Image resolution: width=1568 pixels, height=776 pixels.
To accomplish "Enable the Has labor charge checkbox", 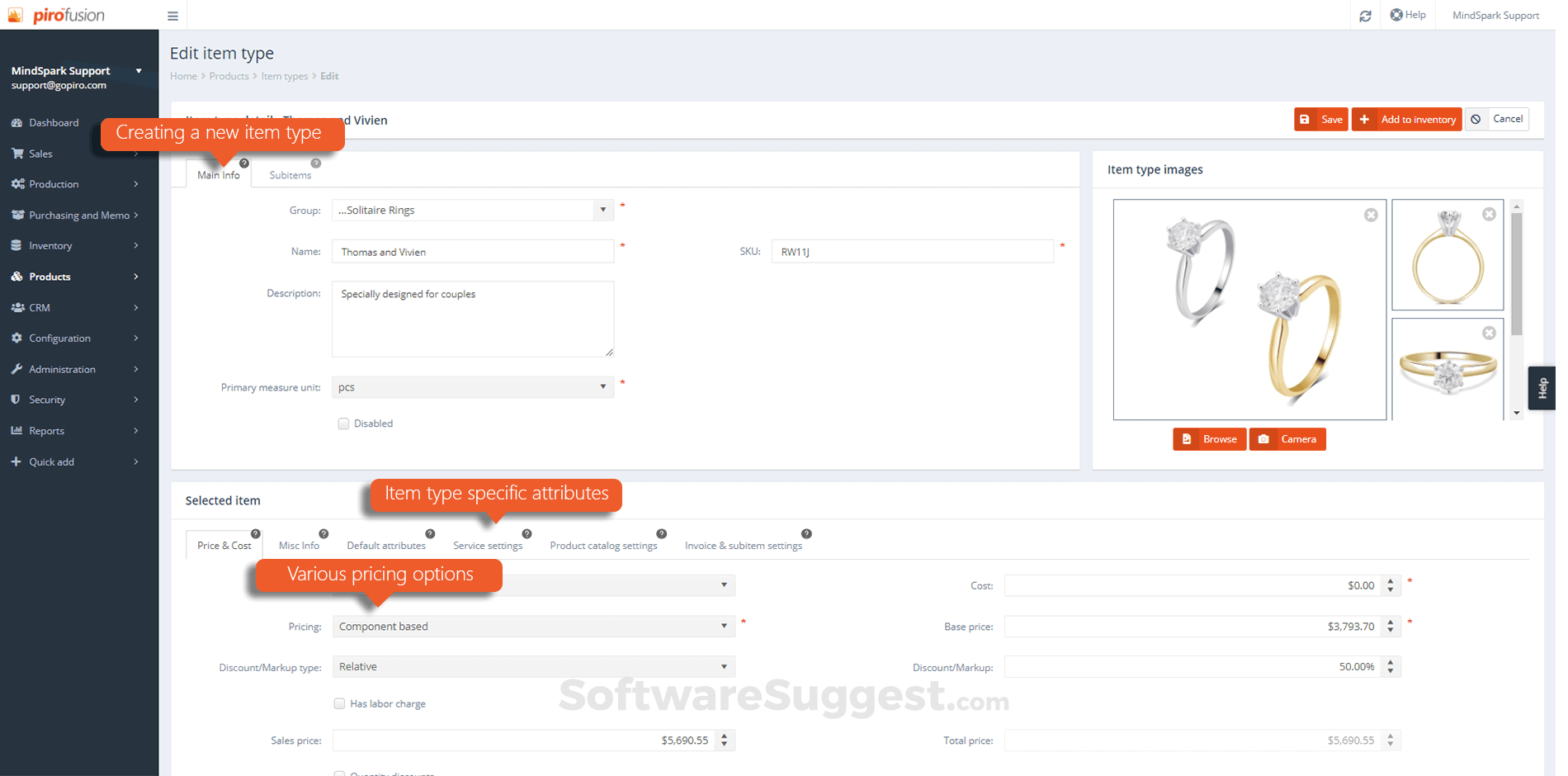I will coord(339,703).
